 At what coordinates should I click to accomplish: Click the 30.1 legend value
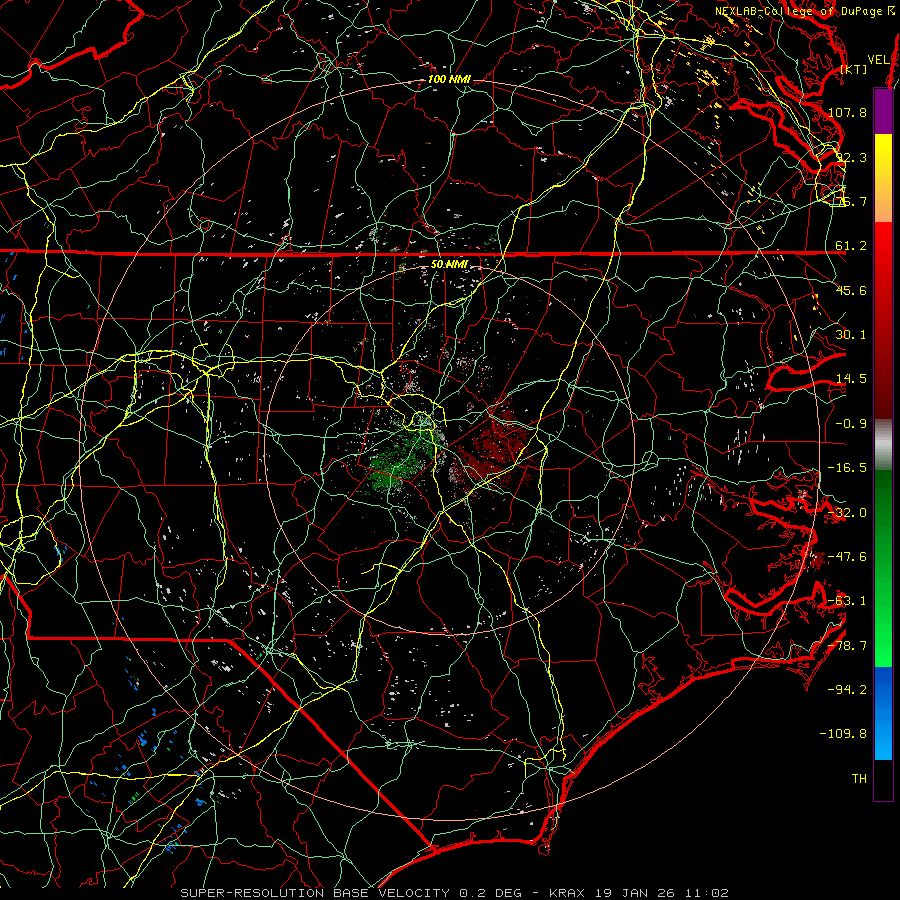[x=851, y=335]
